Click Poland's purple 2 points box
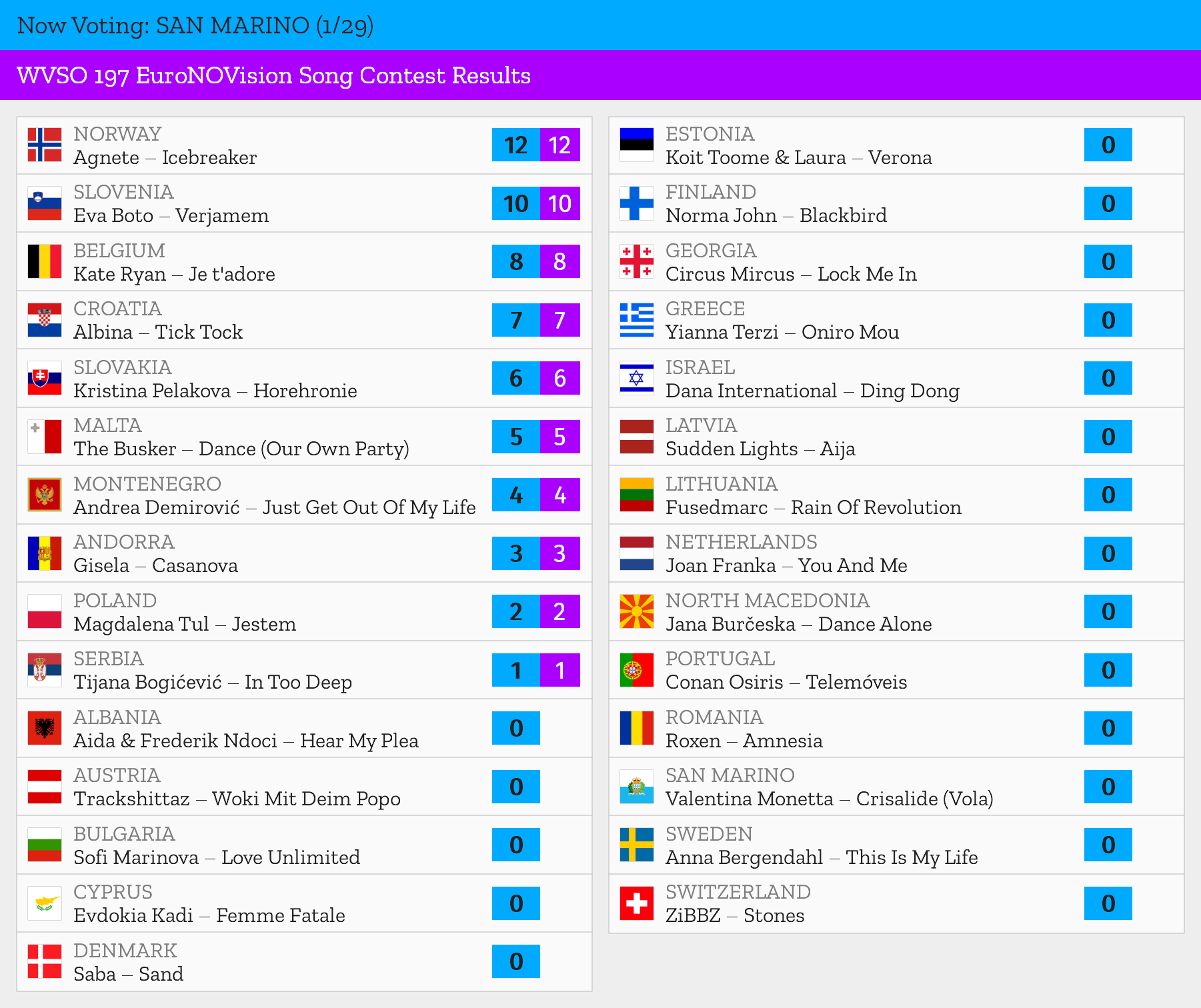This screenshot has height=1008, width=1201. pos(560,611)
